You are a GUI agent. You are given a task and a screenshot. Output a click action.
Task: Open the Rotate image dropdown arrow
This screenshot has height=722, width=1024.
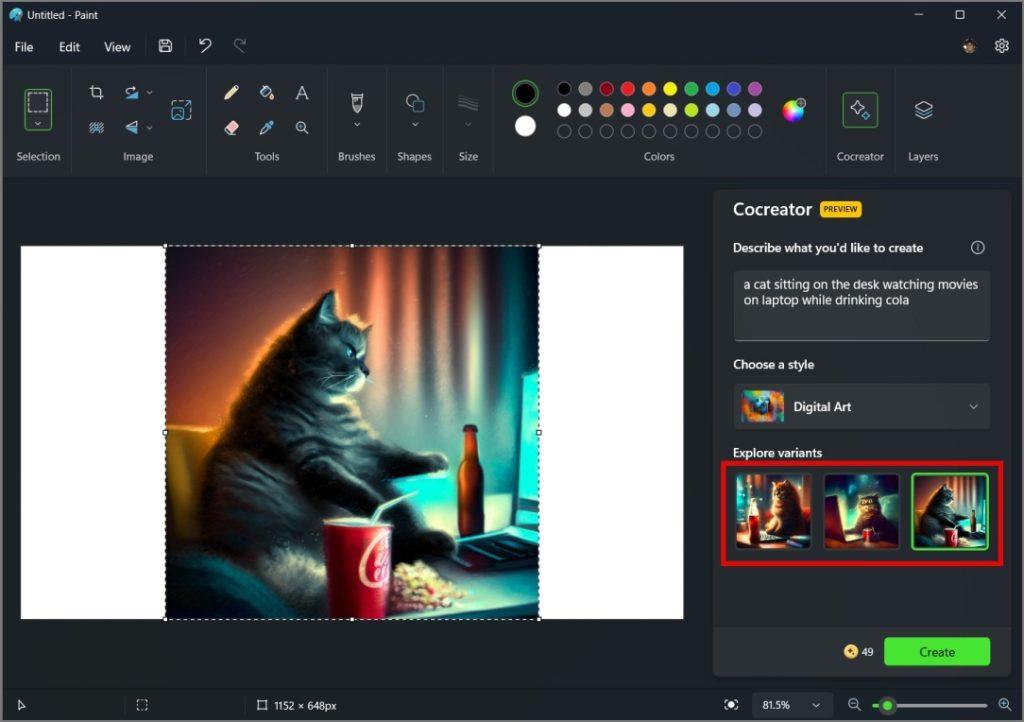150,93
